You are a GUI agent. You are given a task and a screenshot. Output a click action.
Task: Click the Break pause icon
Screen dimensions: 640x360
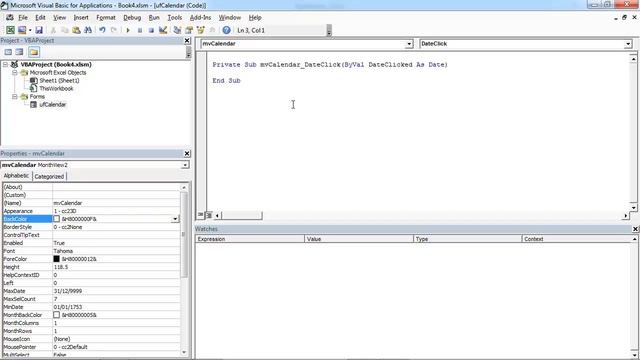click(x=140, y=30)
